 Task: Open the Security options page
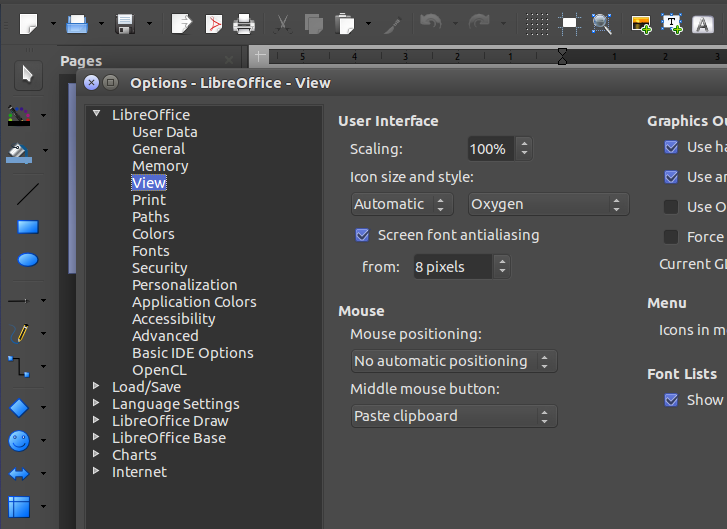pos(159,268)
